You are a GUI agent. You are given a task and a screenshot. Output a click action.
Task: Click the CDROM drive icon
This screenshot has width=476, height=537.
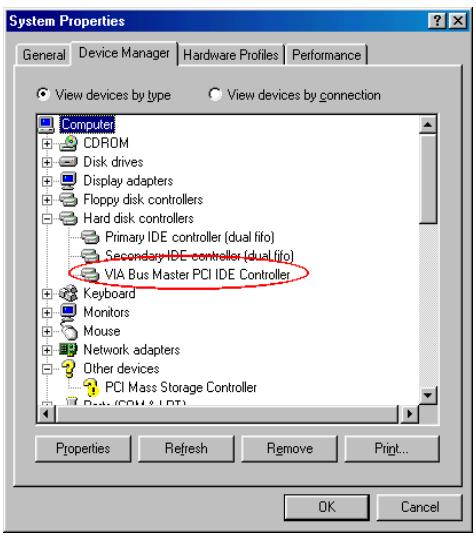[68, 143]
